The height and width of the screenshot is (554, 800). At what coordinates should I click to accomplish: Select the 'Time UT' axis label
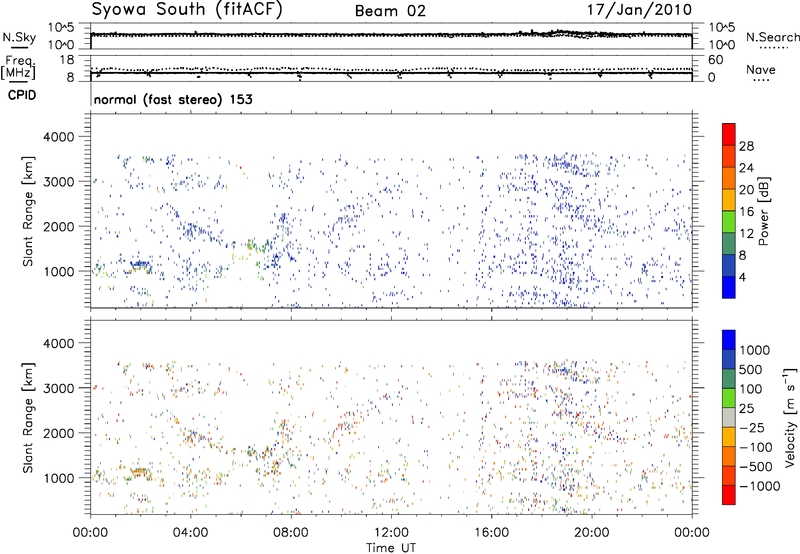click(x=391, y=548)
